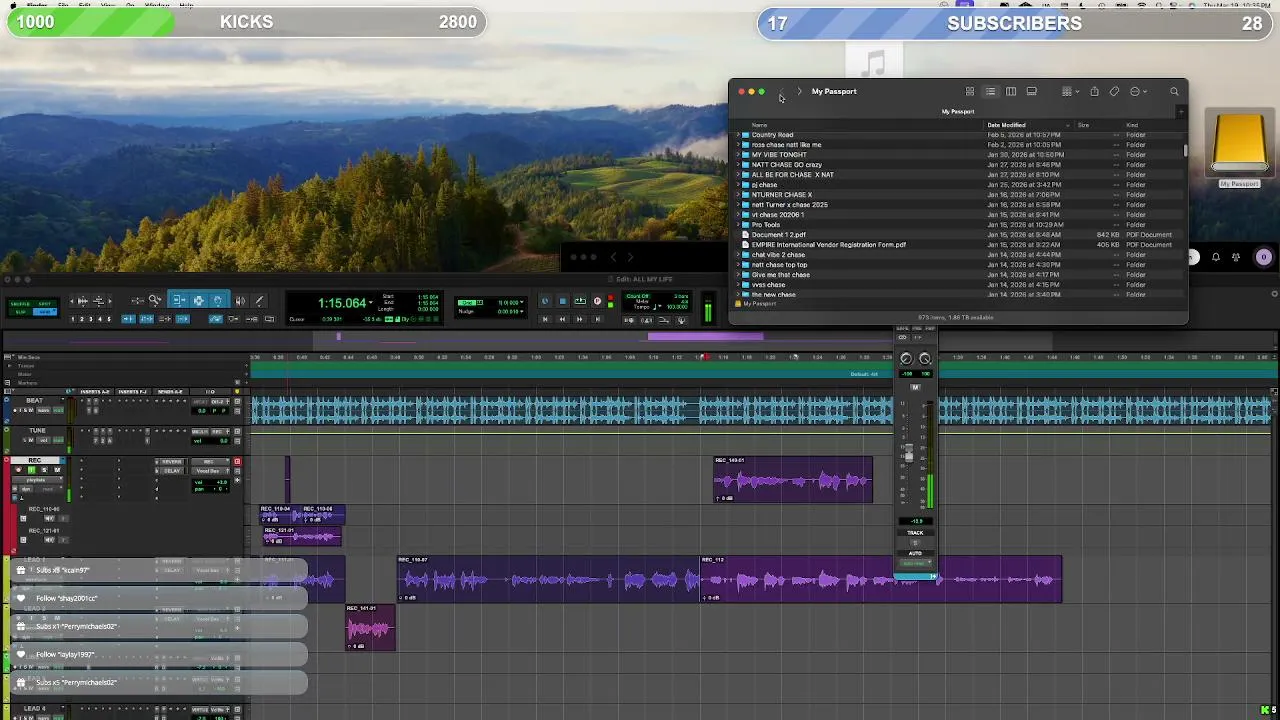This screenshot has height=720, width=1280.
Task: Sort Finder list by Name column
Action: 760,125
